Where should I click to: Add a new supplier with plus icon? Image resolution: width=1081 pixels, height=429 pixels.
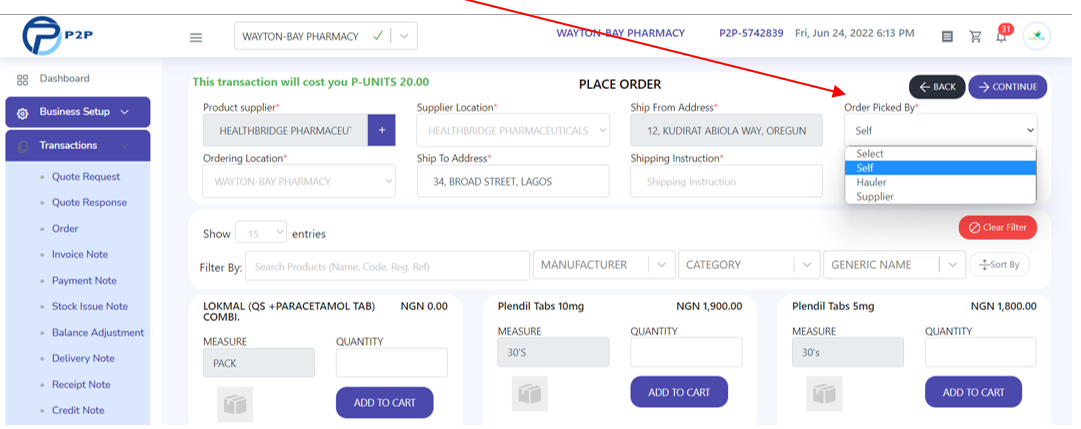click(382, 130)
